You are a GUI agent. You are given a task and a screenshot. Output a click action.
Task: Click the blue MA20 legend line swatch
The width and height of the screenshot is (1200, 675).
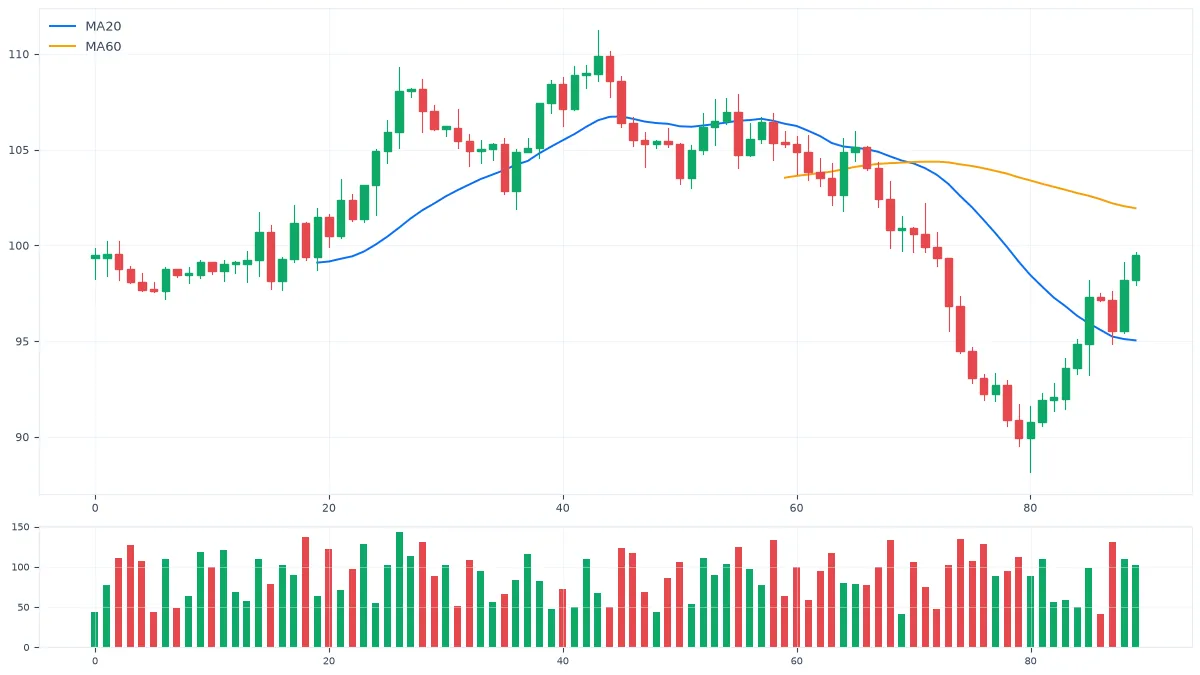point(63,26)
